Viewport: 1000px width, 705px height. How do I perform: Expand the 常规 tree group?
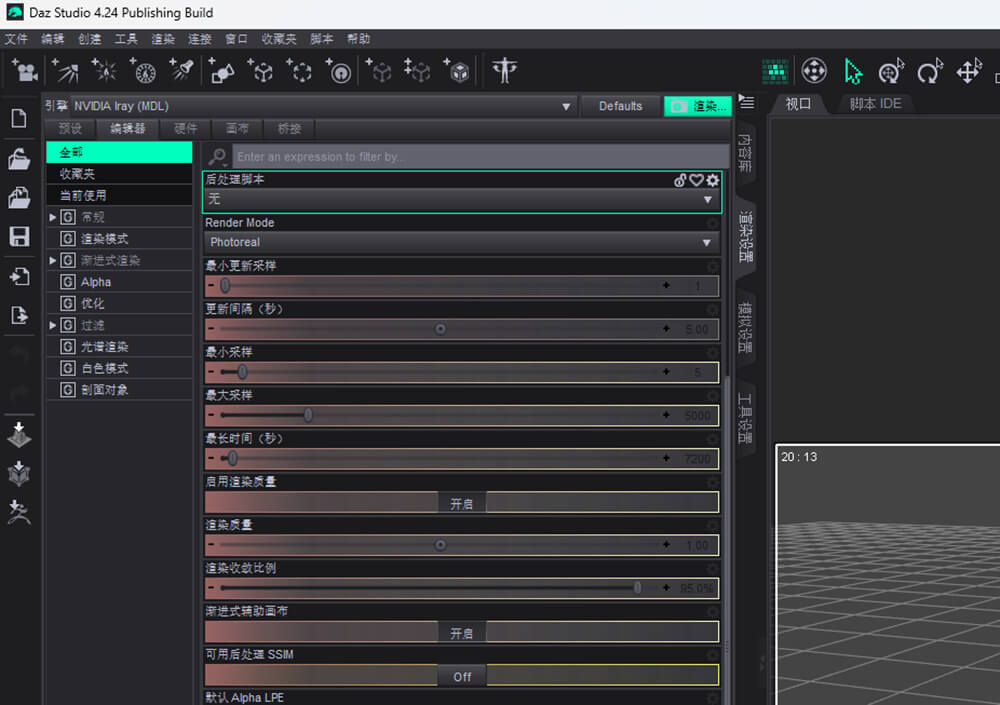tap(53, 218)
